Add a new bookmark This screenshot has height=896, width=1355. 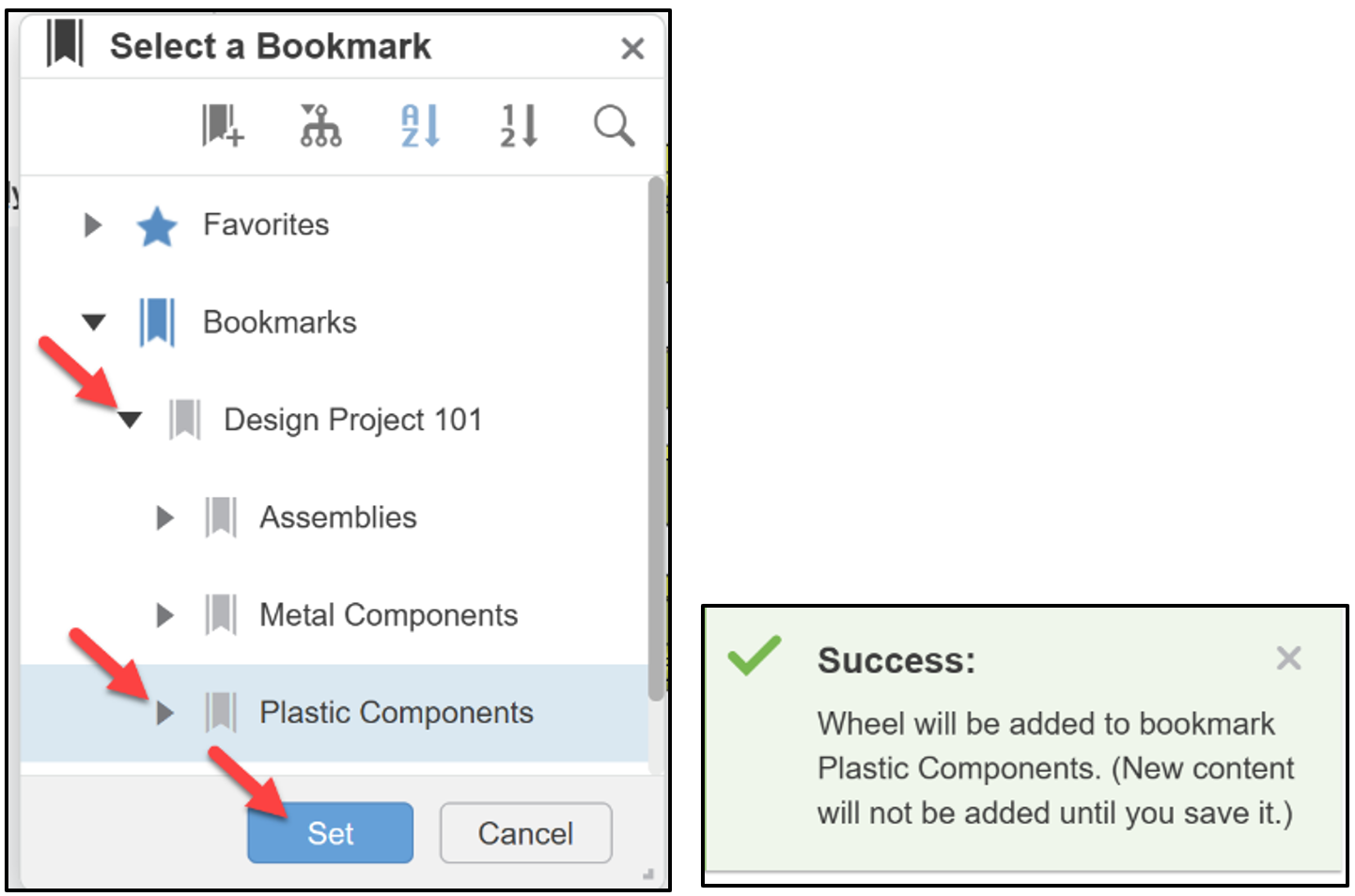[222, 127]
